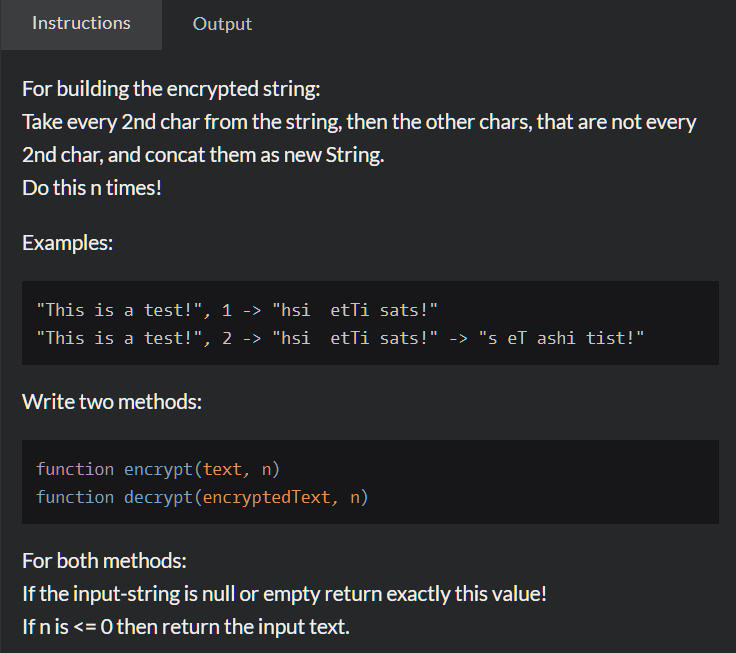Click the word "encrypt" in the code block

(x=159, y=469)
